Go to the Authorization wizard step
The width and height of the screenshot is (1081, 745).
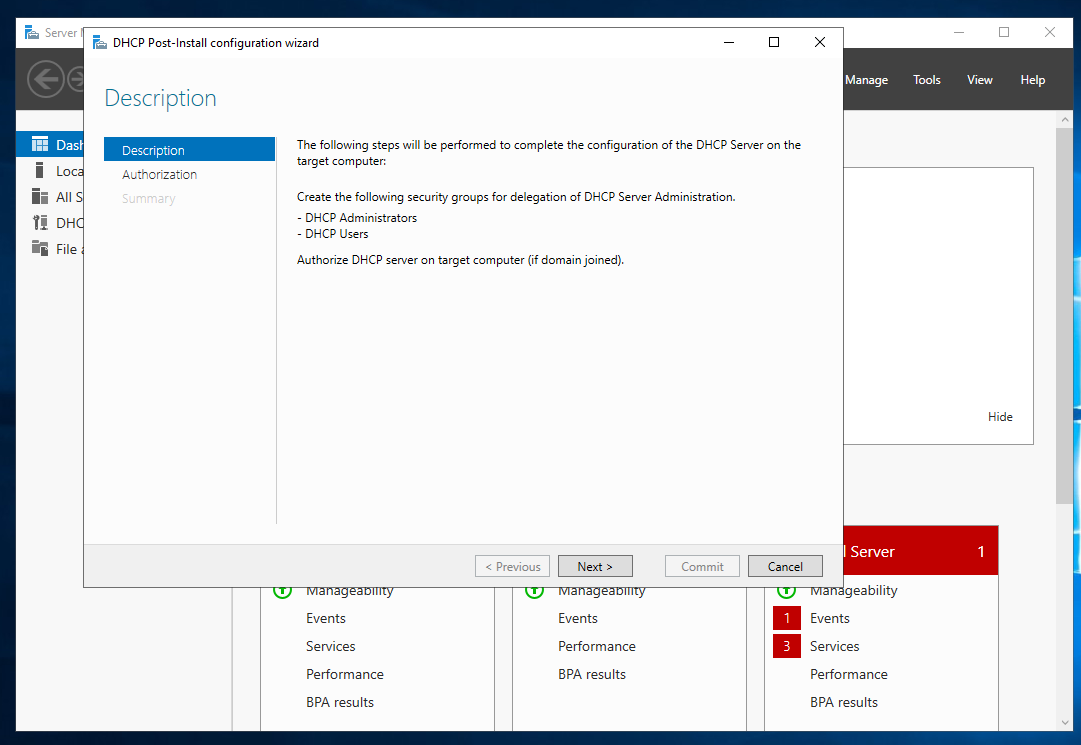coord(160,174)
